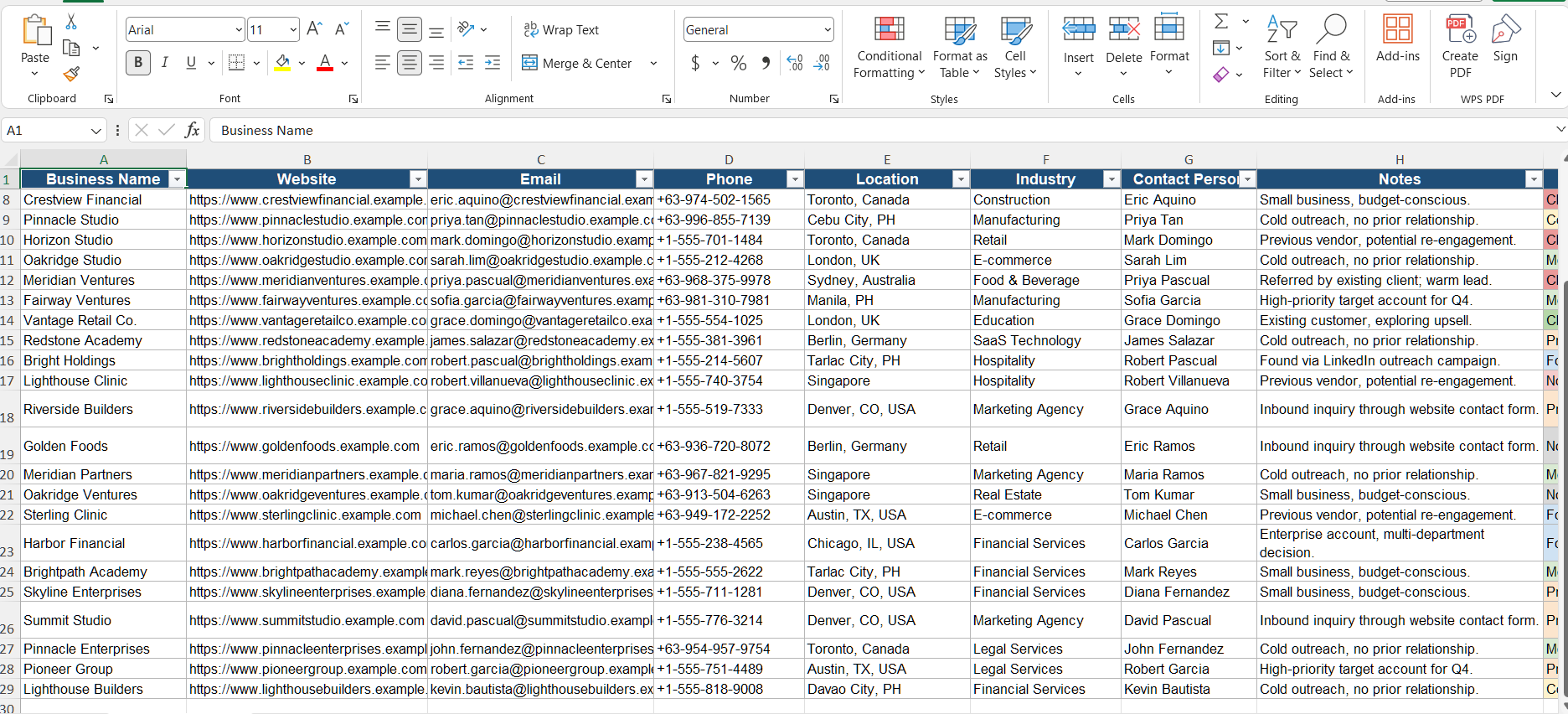Viewport: 1568px width, 714px height.
Task: Open Sort & Filter menu
Action: click(x=1282, y=48)
